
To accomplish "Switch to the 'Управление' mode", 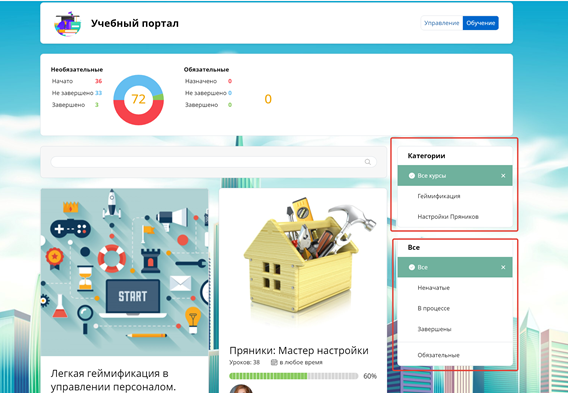I will tap(442, 23).
